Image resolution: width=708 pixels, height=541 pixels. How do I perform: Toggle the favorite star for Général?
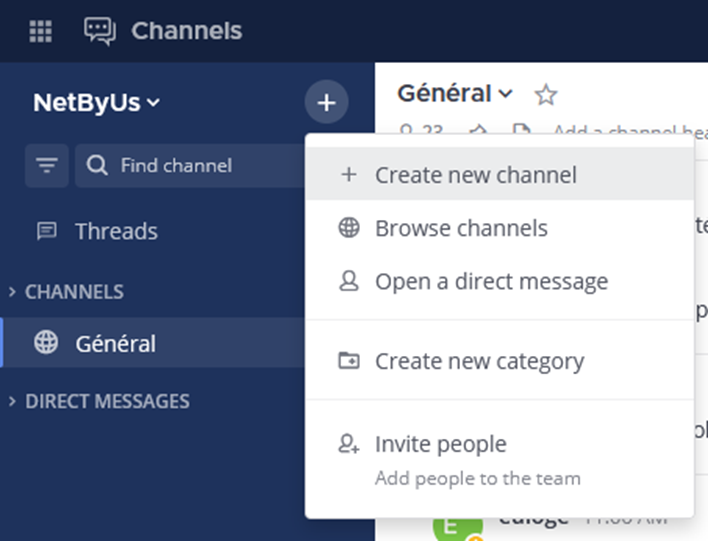pyautogui.click(x=546, y=95)
